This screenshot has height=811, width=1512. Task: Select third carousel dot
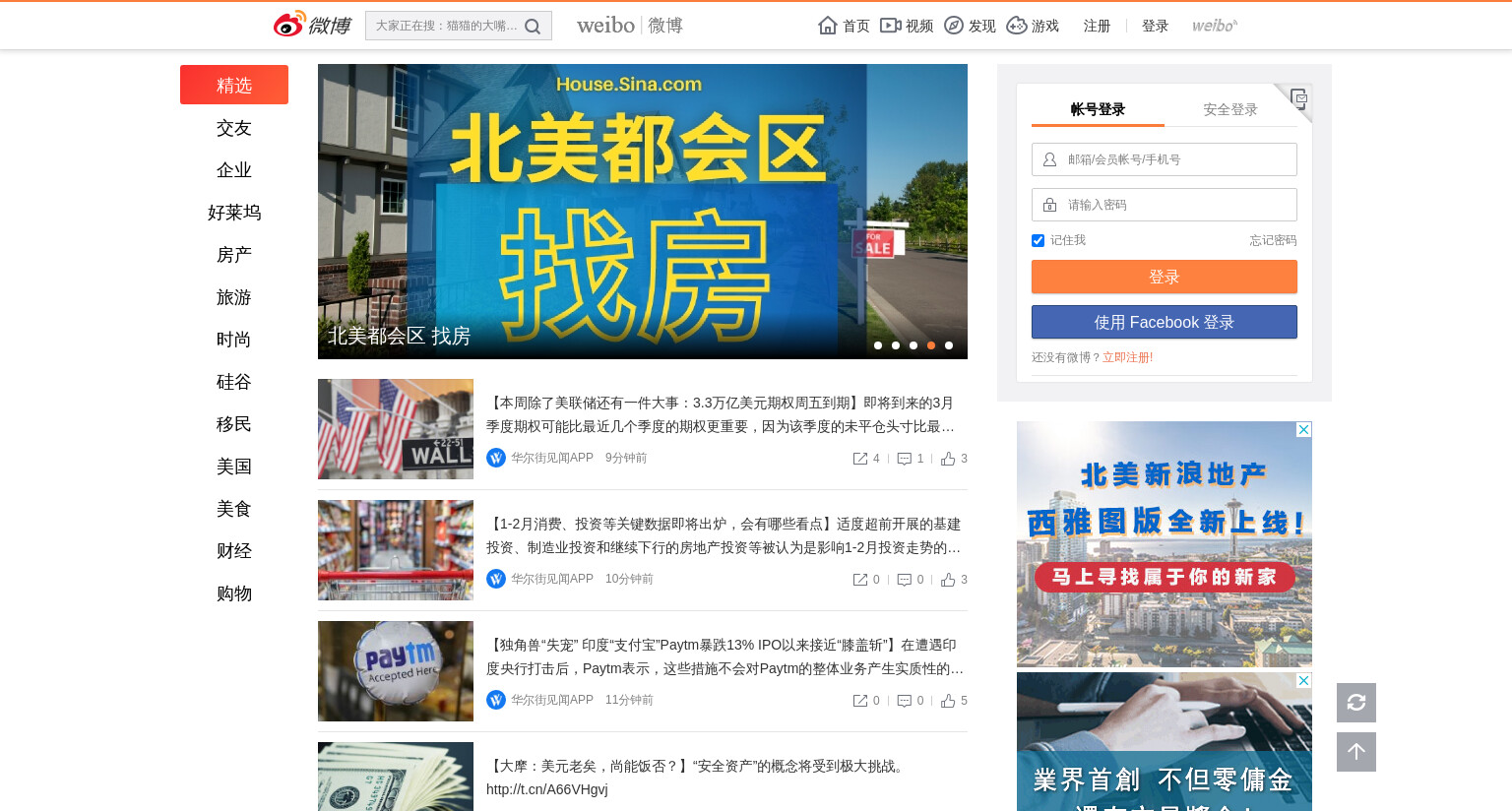coord(913,345)
